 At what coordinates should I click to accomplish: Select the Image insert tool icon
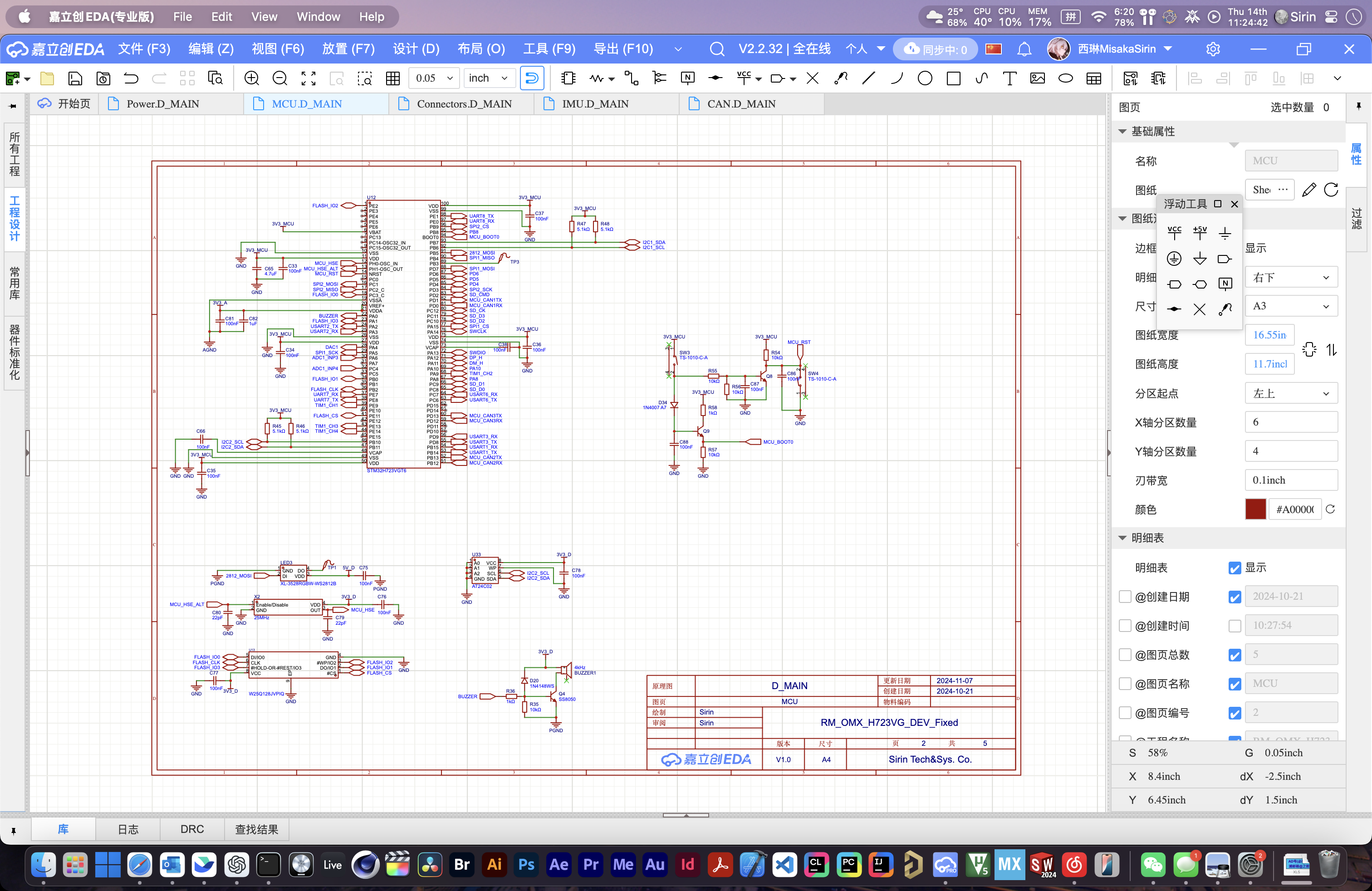point(1038,78)
